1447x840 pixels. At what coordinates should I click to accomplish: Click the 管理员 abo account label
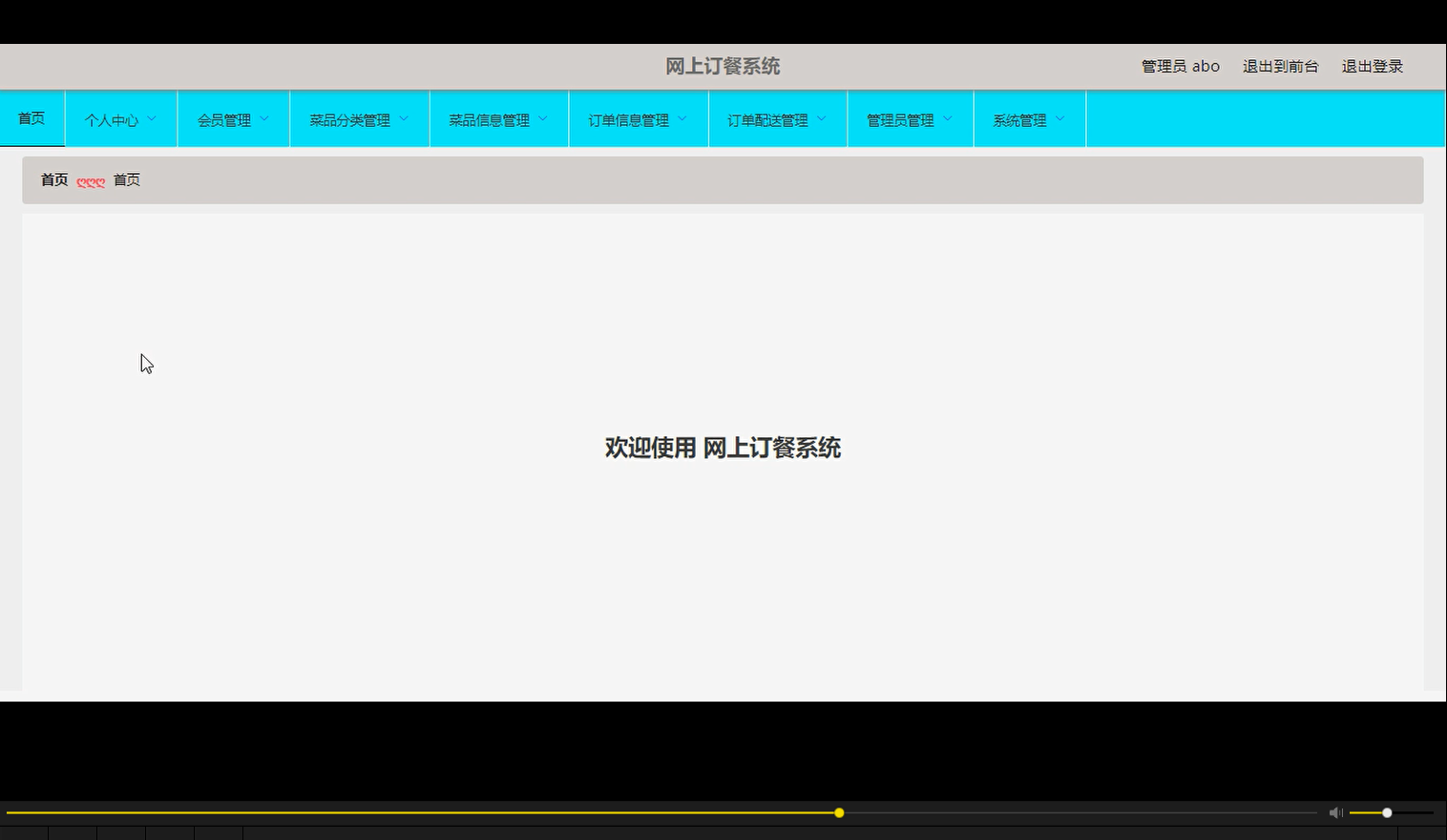1180,66
